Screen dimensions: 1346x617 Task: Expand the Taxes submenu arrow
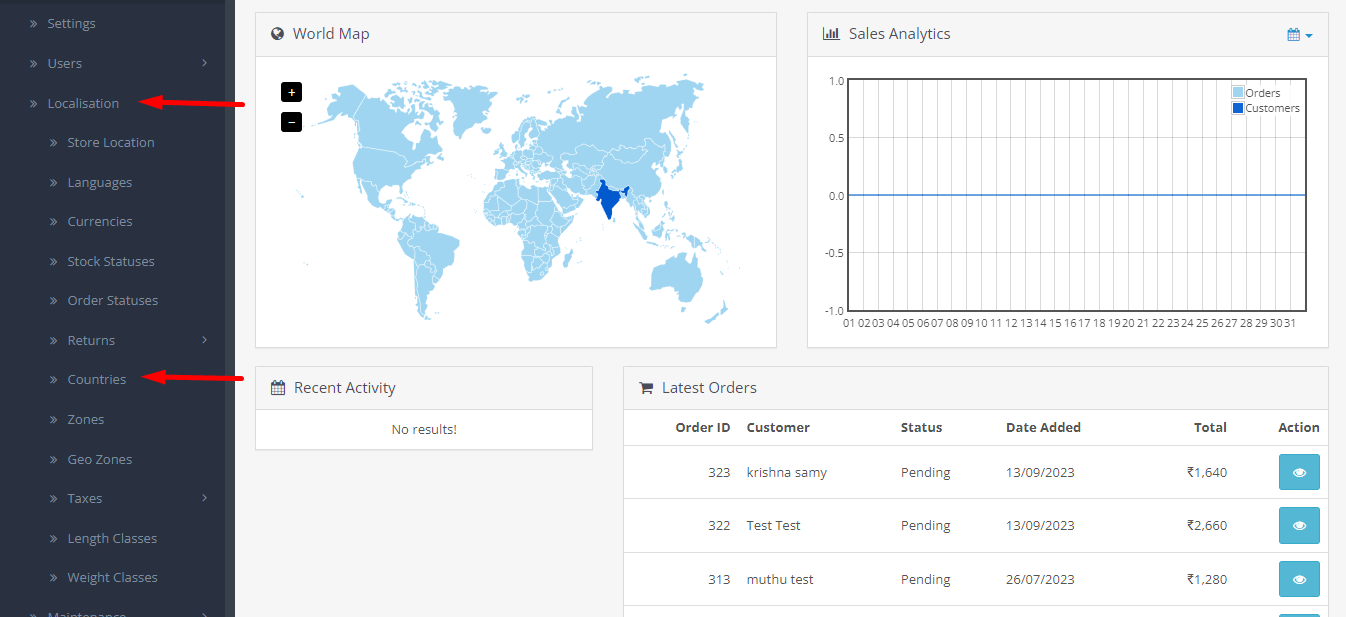[204, 498]
